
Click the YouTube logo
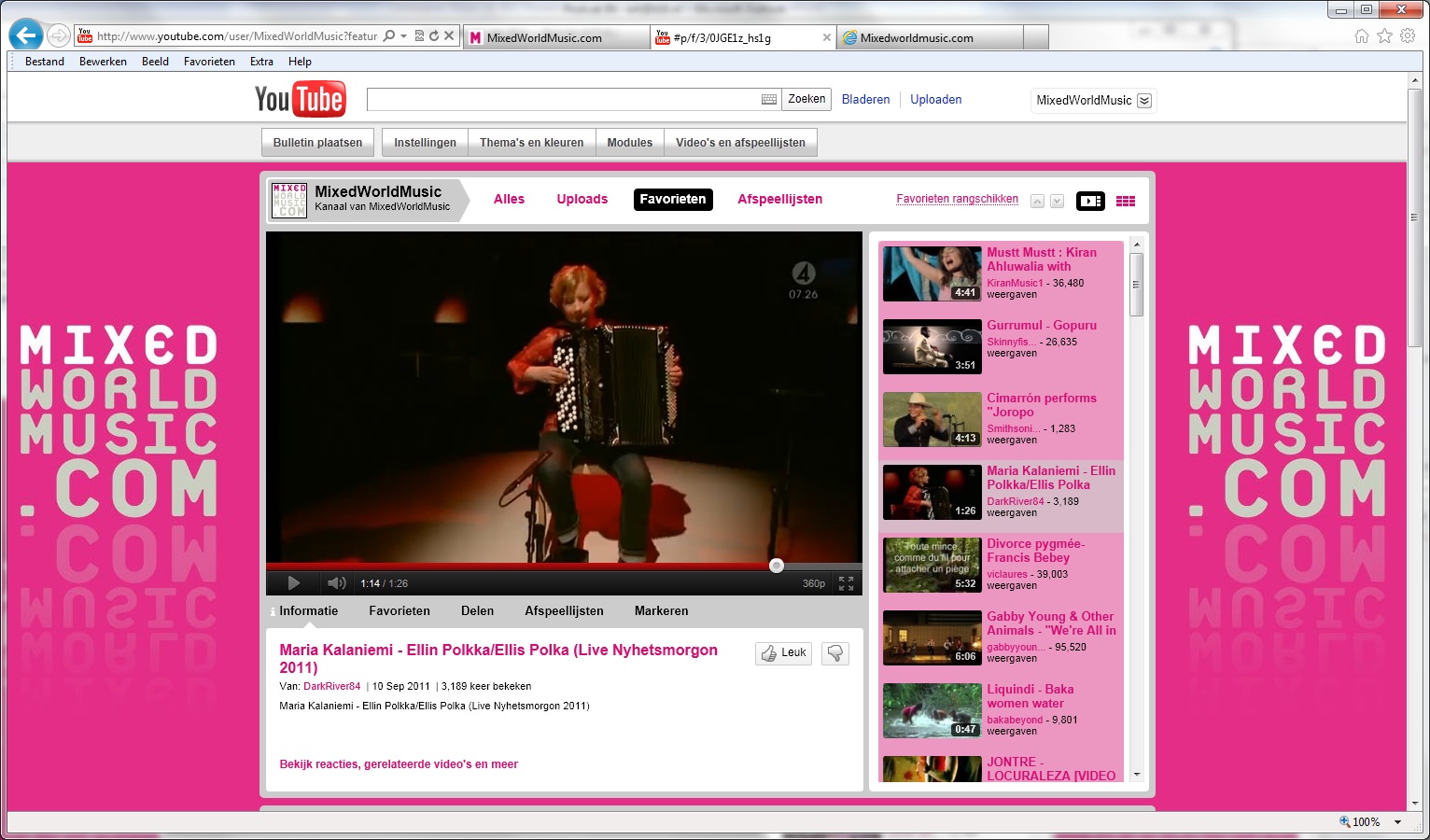point(300,99)
